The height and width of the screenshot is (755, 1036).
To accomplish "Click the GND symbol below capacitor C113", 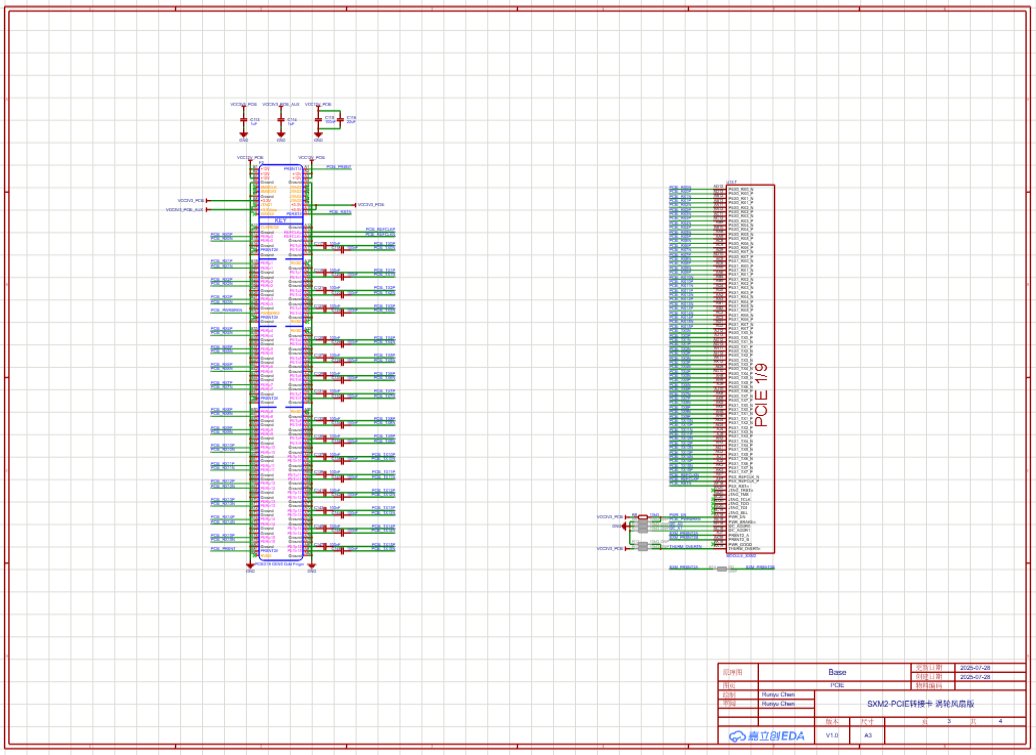I will (x=243, y=138).
